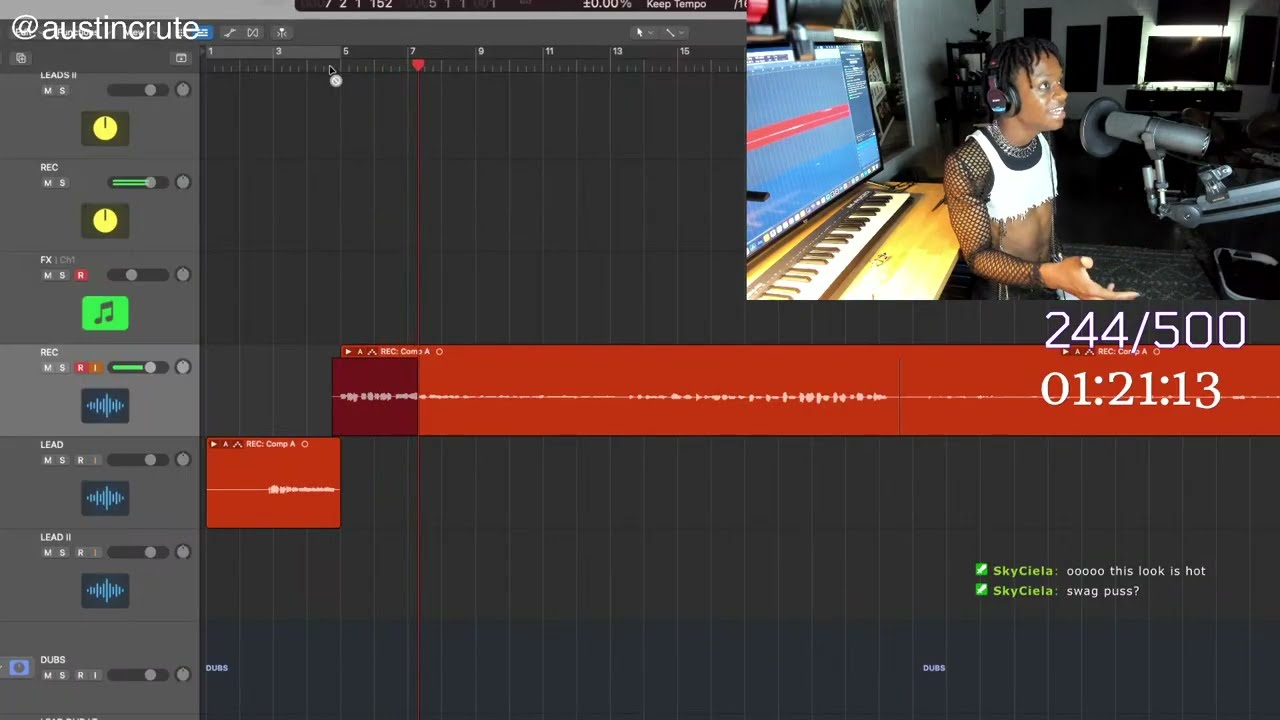Screen dimensions: 1280x720
Task: Click the cycle range strip spanning bars 1–5
Action: pyautogui.click(x=272, y=51)
